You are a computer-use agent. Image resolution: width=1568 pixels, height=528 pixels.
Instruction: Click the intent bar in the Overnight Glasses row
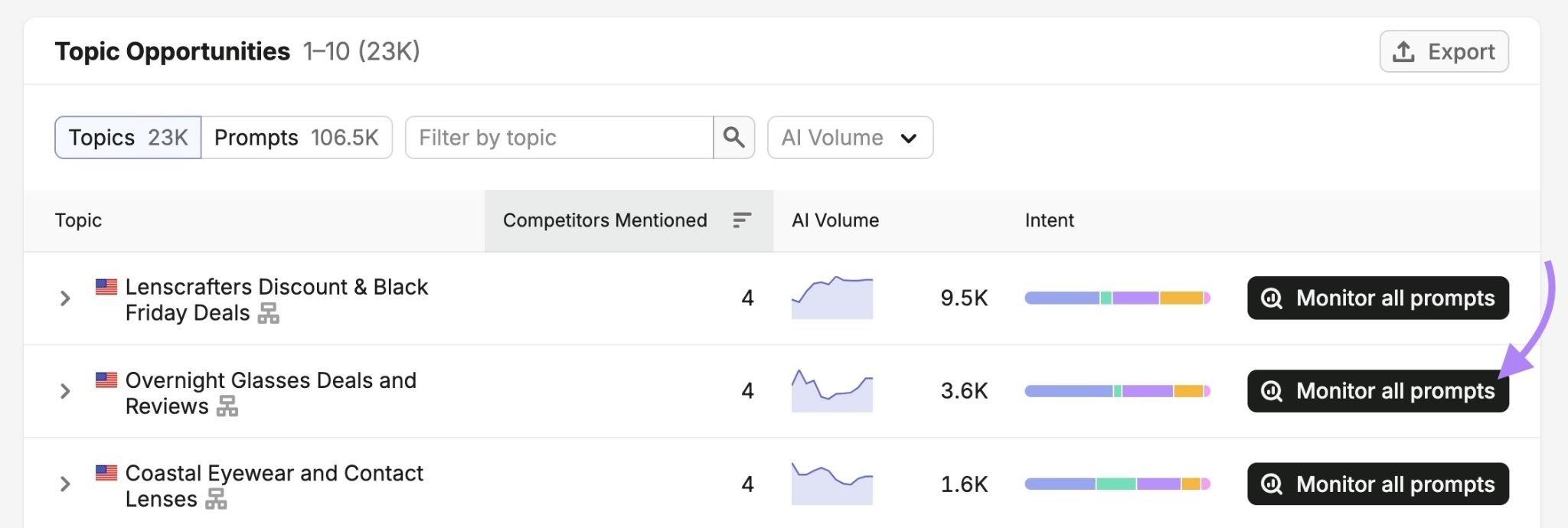point(1118,391)
